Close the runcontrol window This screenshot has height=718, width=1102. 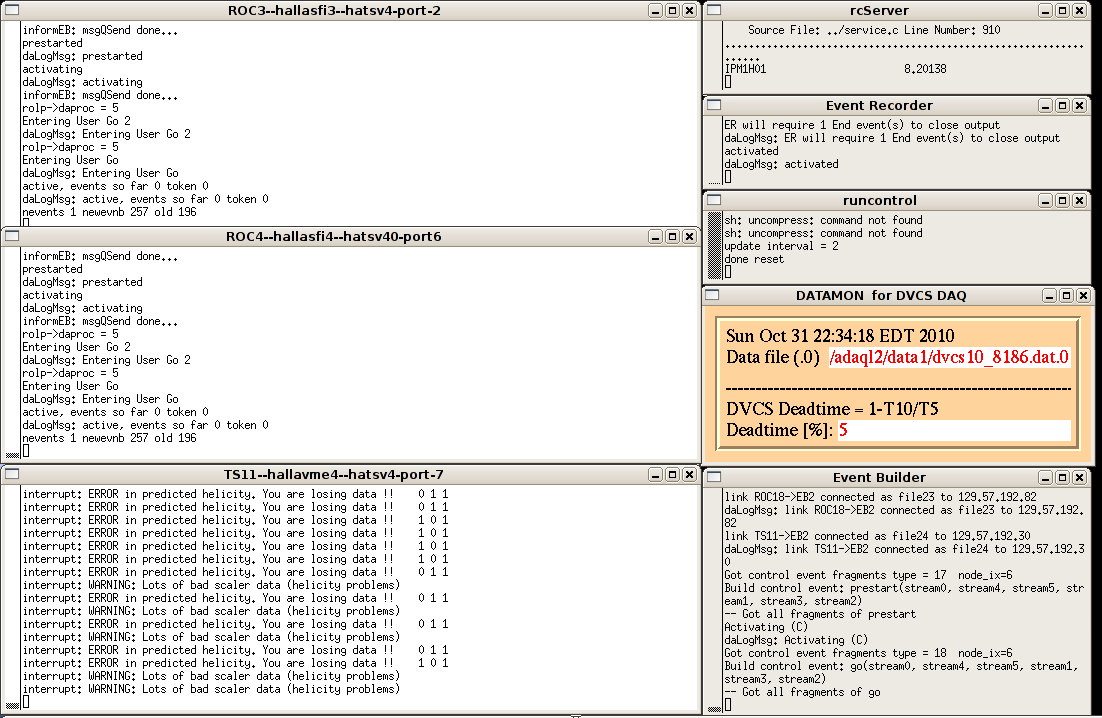pos(1080,200)
